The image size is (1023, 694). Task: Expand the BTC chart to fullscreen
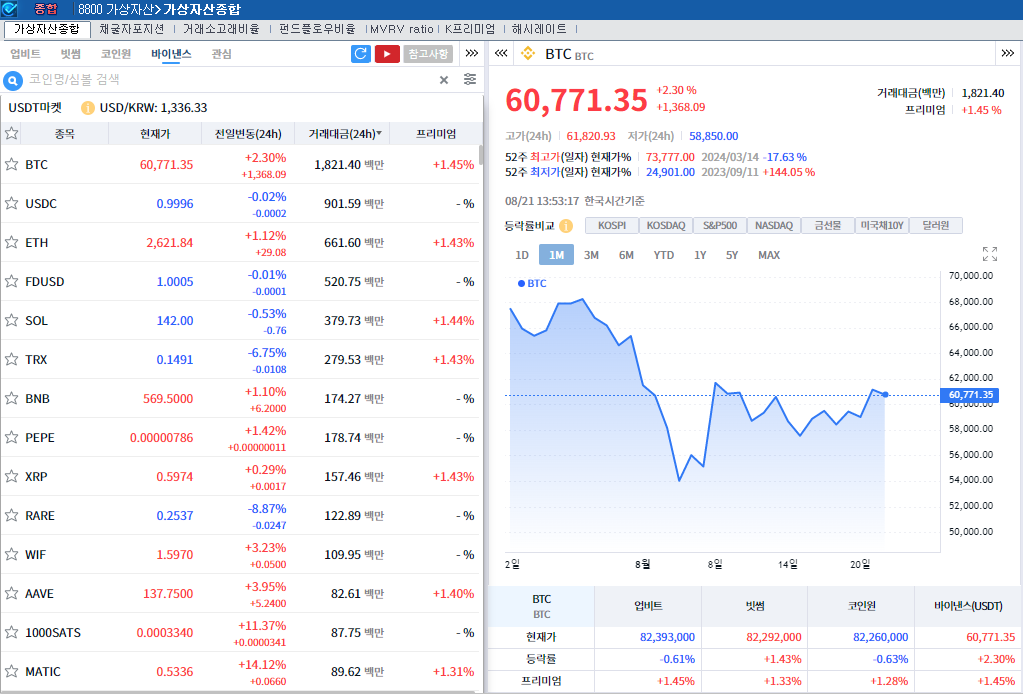pyautogui.click(x=990, y=254)
